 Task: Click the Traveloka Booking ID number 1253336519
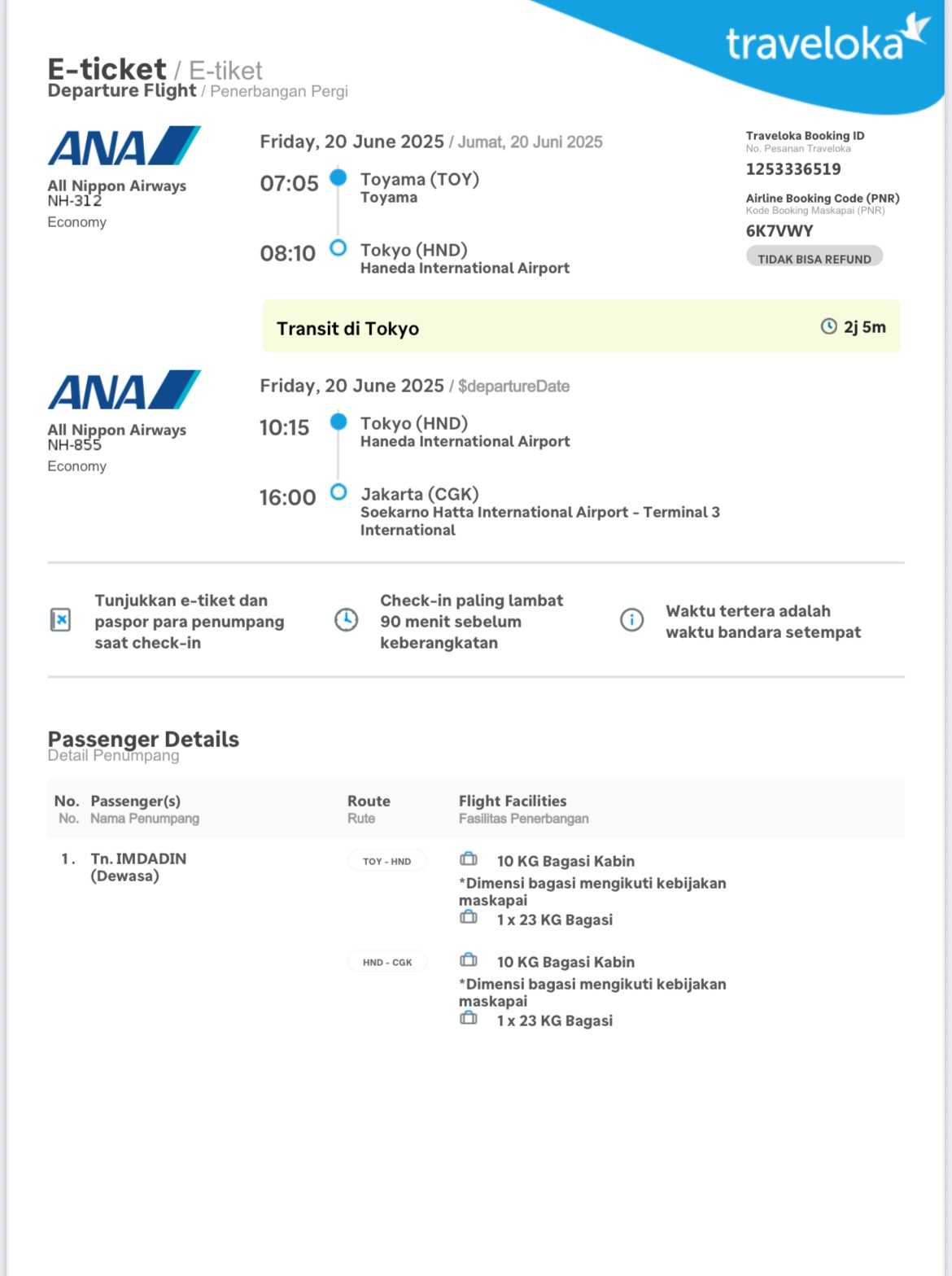coord(793,169)
